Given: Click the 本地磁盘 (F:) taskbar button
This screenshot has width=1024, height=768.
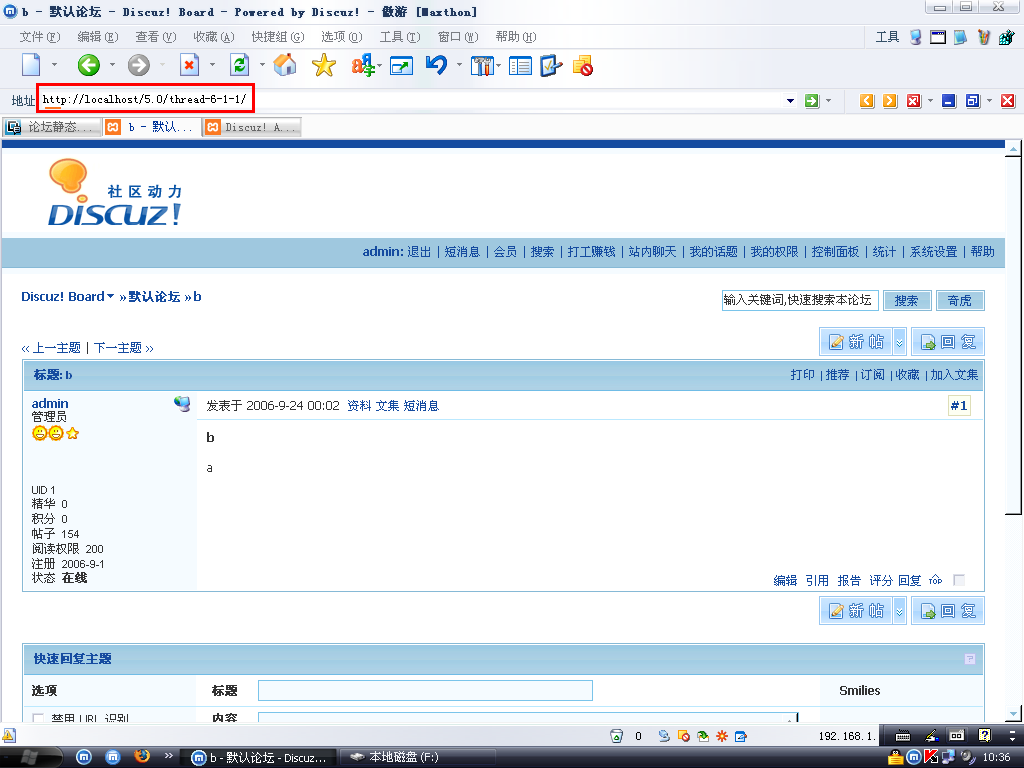Looking at the screenshot, I should point(418,758).
